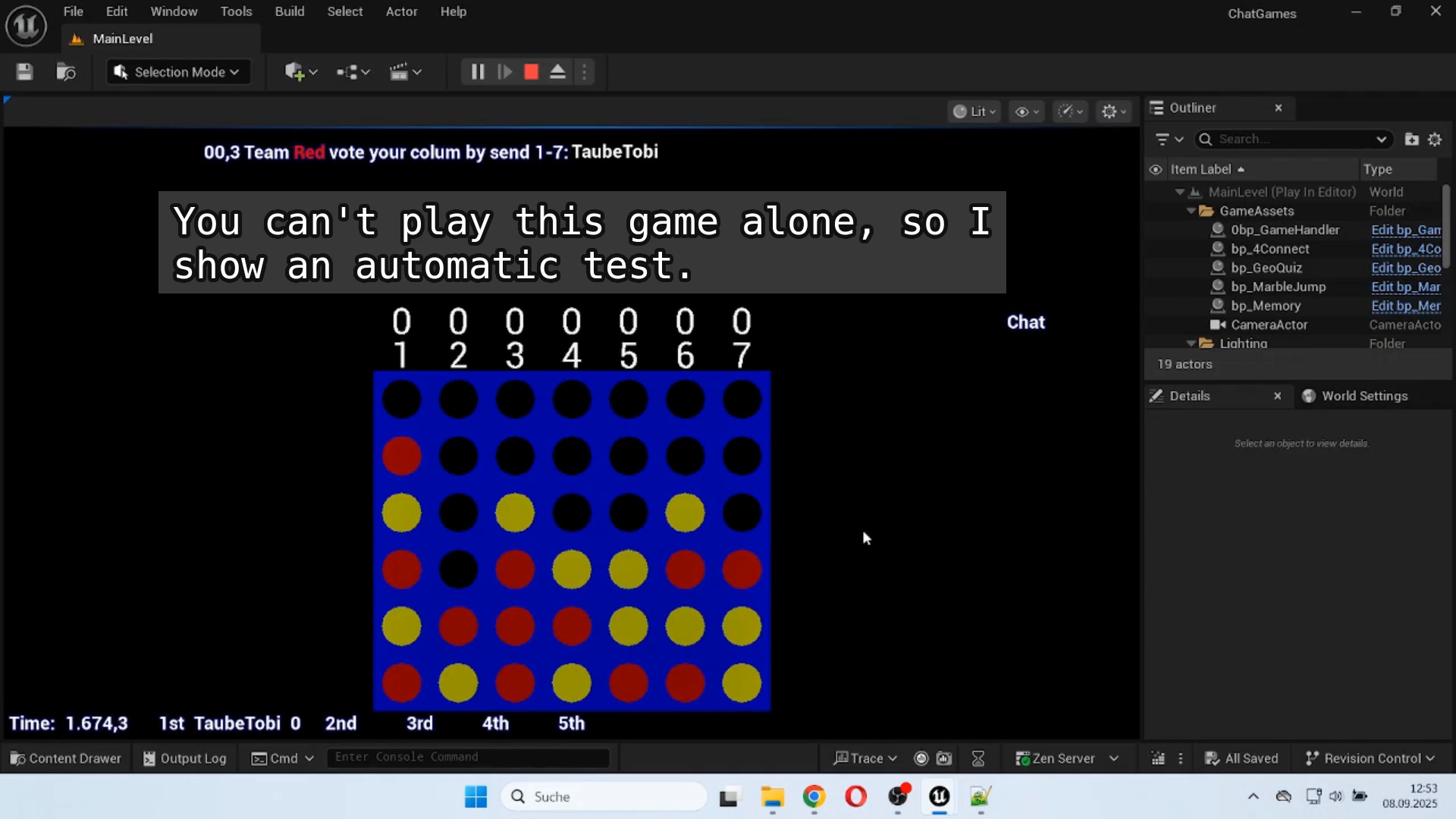This screenshot has height=819, width=1456.
Task: Click the Eject from player icon
Action: [x=557, y=72]
